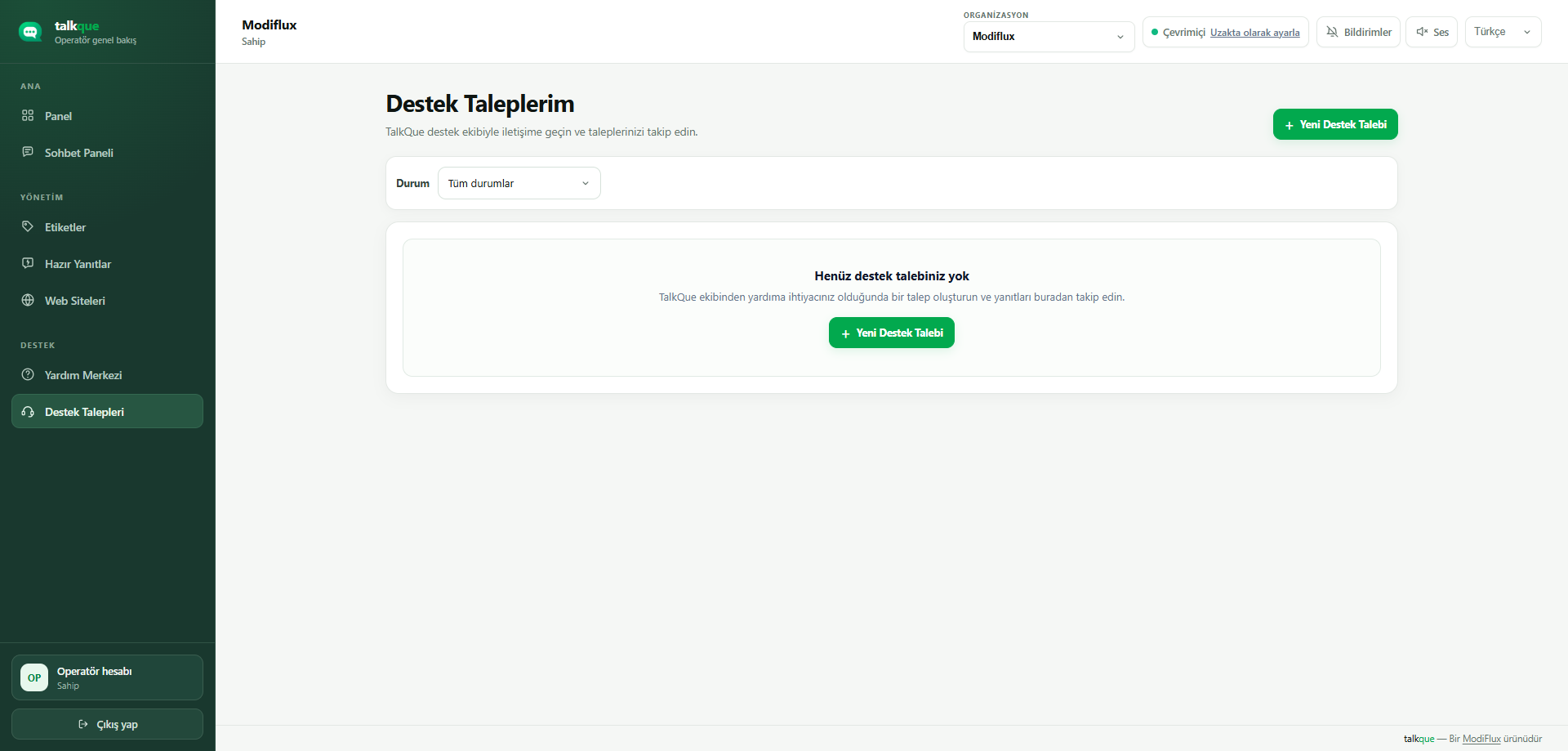This screenshot has width=1568, height=751.
Task: Click the Yardım Merkezi question-mark icon
Action: click(x=28, y=374)
